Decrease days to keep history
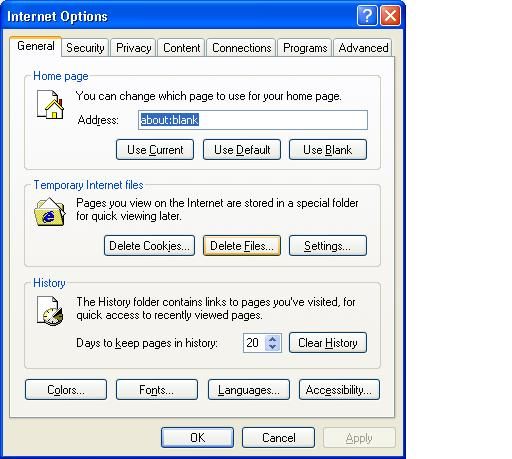Screen dimensions: 512x459 [273, 347]
